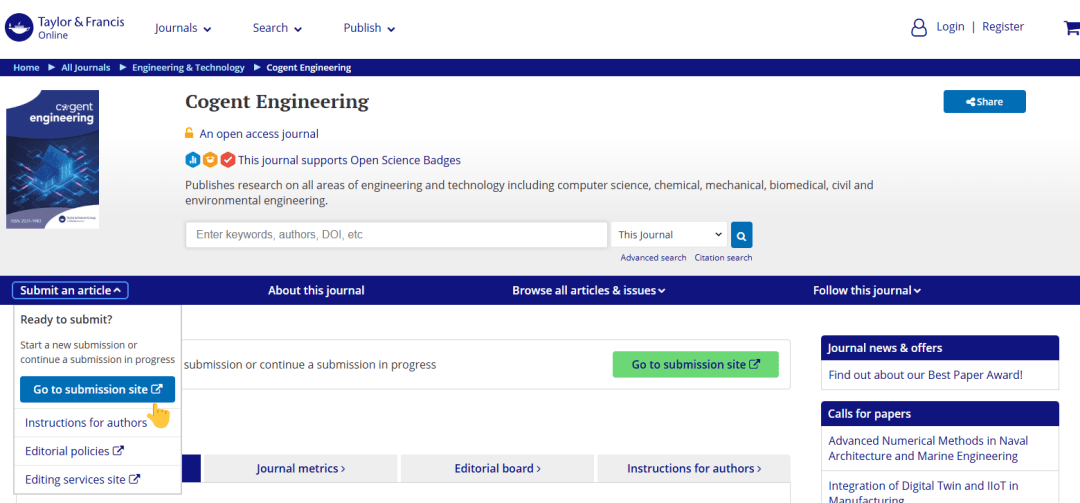The width and height of the screenshot is (1080, 503).
Task: Open Editing services site menu entry
Action: pyautogui.click(x=83, y=479)
